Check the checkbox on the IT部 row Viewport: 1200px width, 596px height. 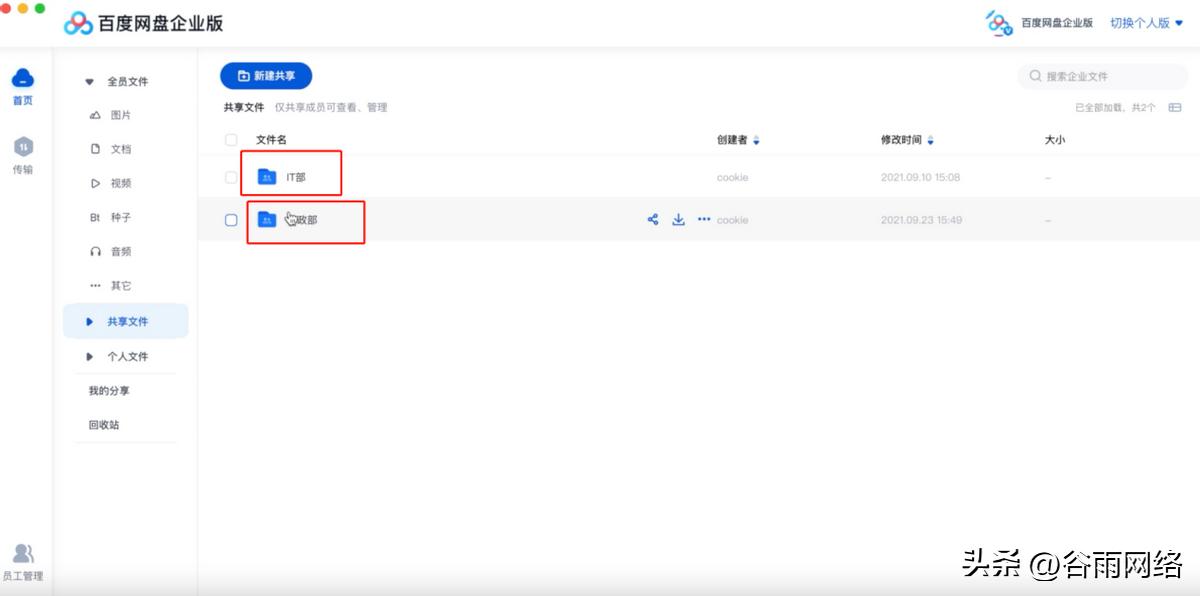(229, 176)
